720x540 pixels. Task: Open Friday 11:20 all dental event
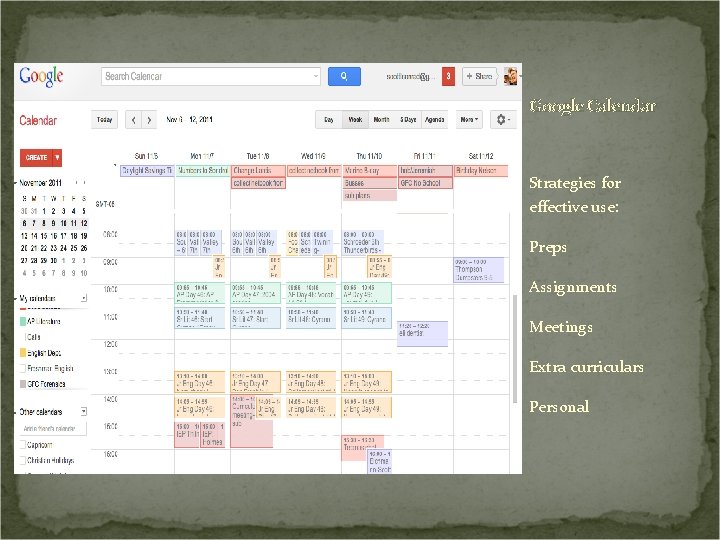click(422, 334)
